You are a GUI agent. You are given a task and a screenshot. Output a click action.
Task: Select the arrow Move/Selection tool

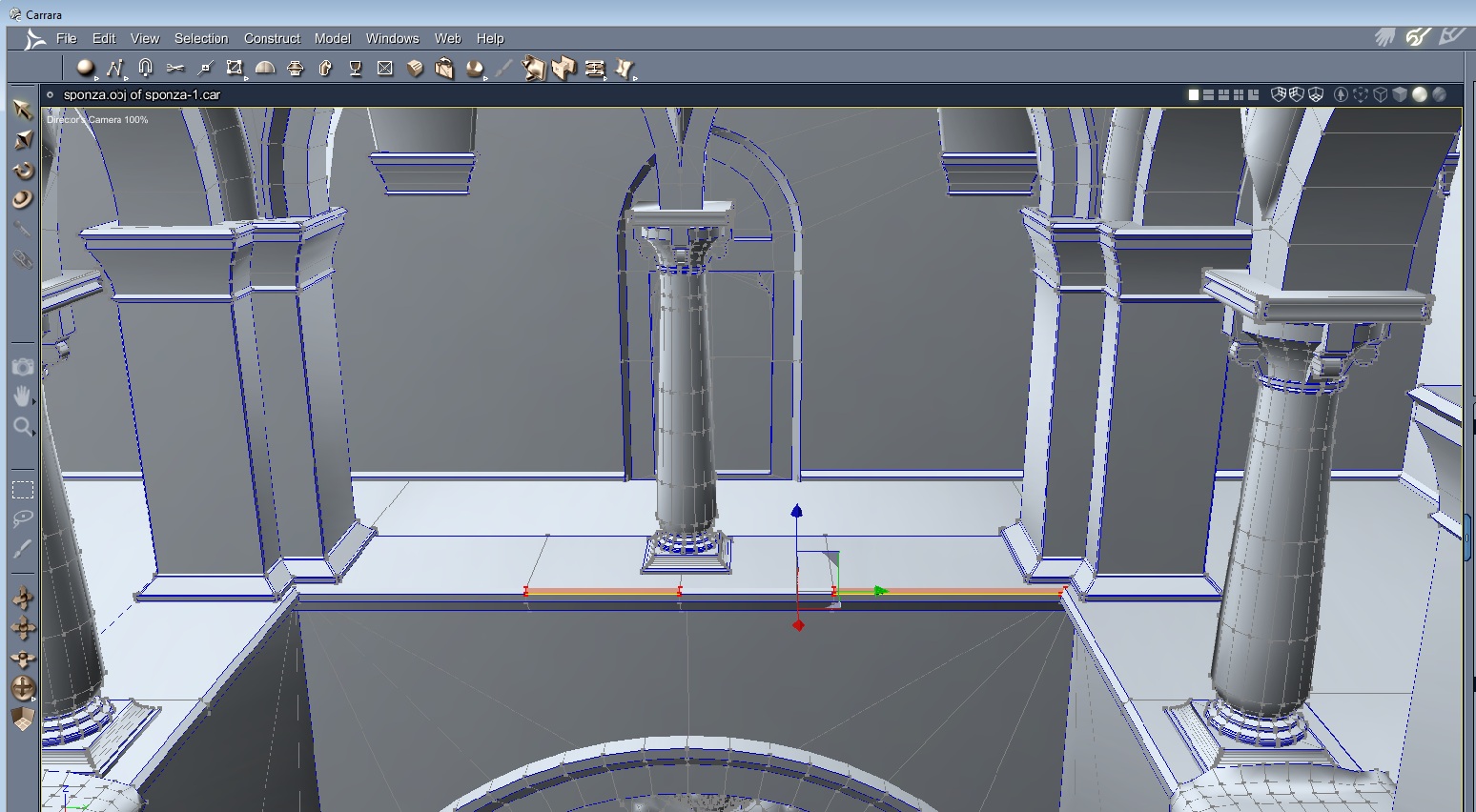pyautogui.click(x=23, y=109)
